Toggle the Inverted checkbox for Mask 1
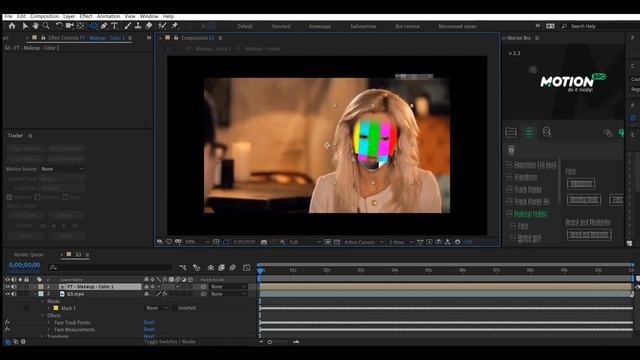The height and width of the screenshot is (360, 640). click(174, 308)
